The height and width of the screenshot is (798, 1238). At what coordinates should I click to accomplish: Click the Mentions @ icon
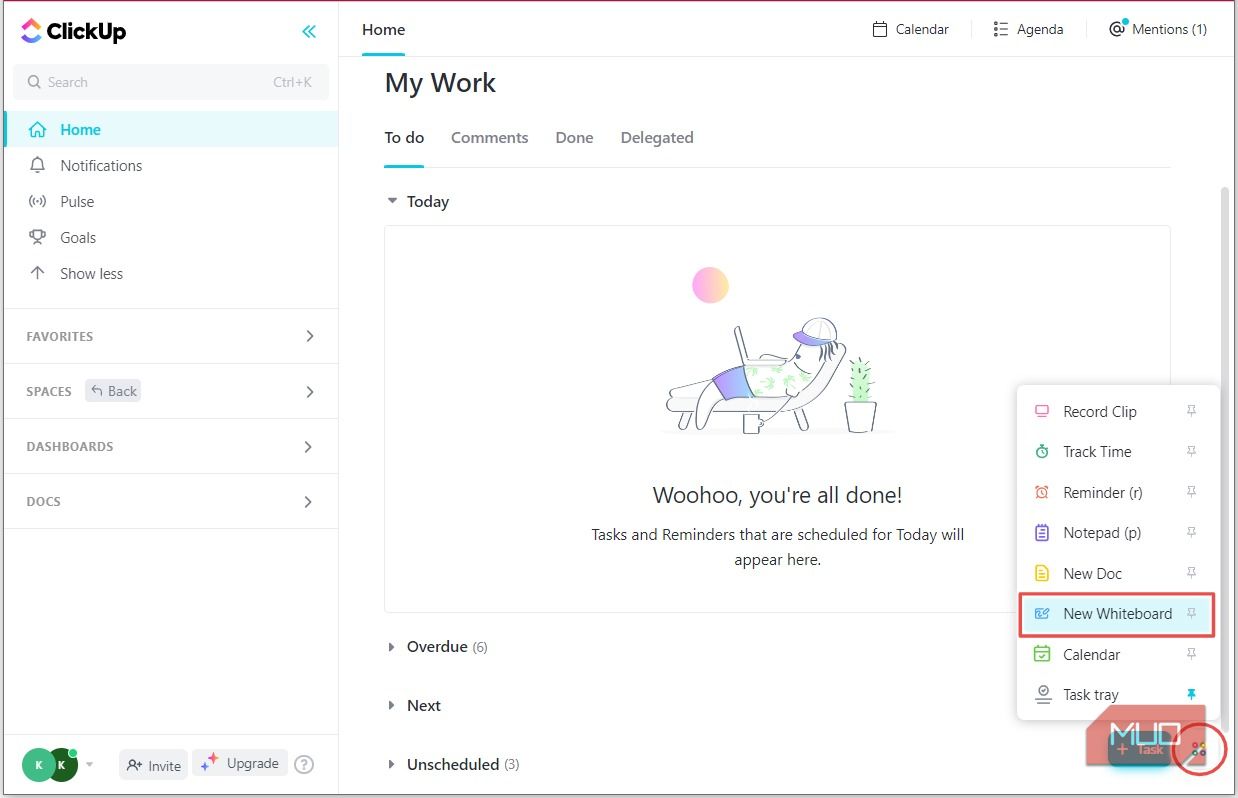[x=1118, y=28]
